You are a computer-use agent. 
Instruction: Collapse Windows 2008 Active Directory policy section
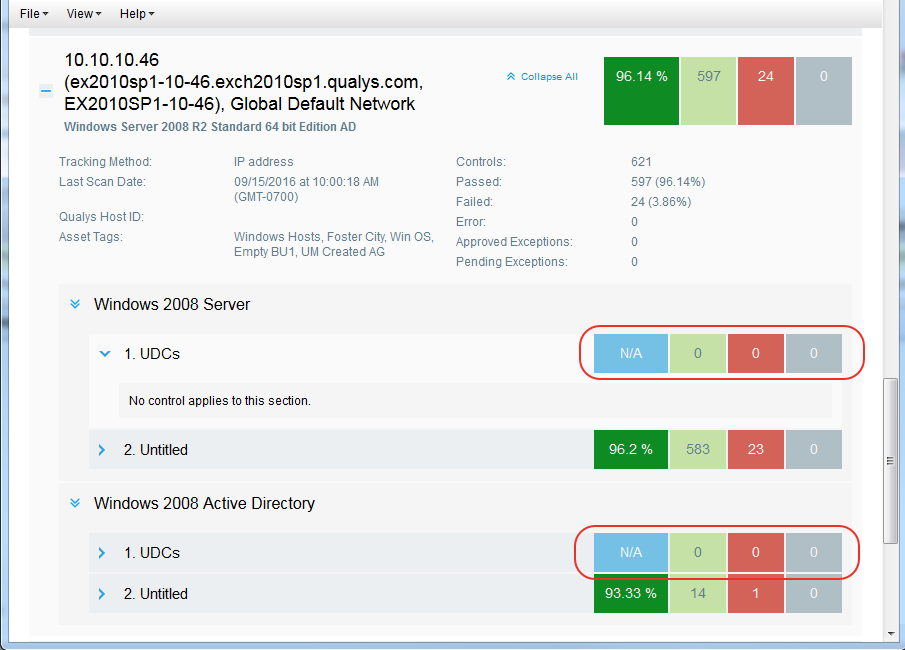click(75, 503)
